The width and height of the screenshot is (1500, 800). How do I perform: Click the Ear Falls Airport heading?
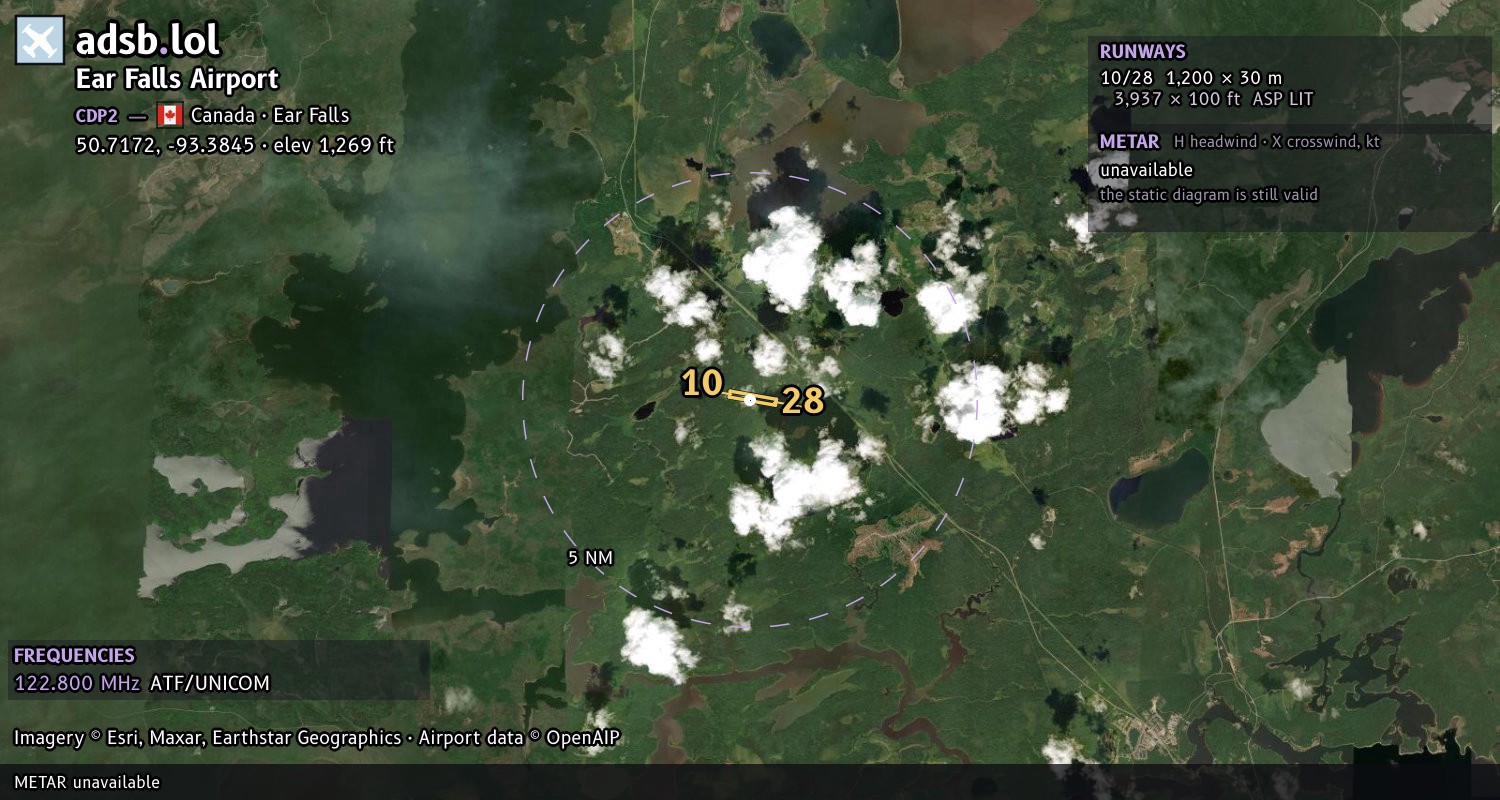click(x=177, y=79)
